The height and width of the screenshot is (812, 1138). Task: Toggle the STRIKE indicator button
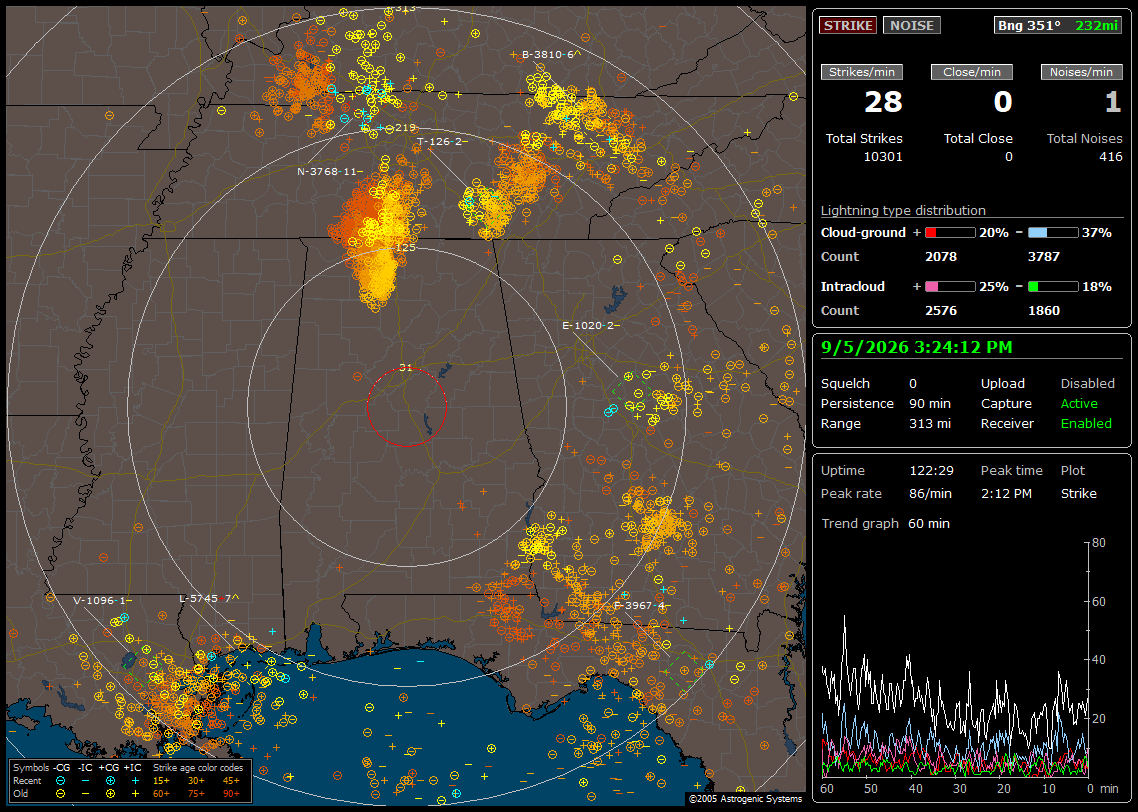point(848,25)
